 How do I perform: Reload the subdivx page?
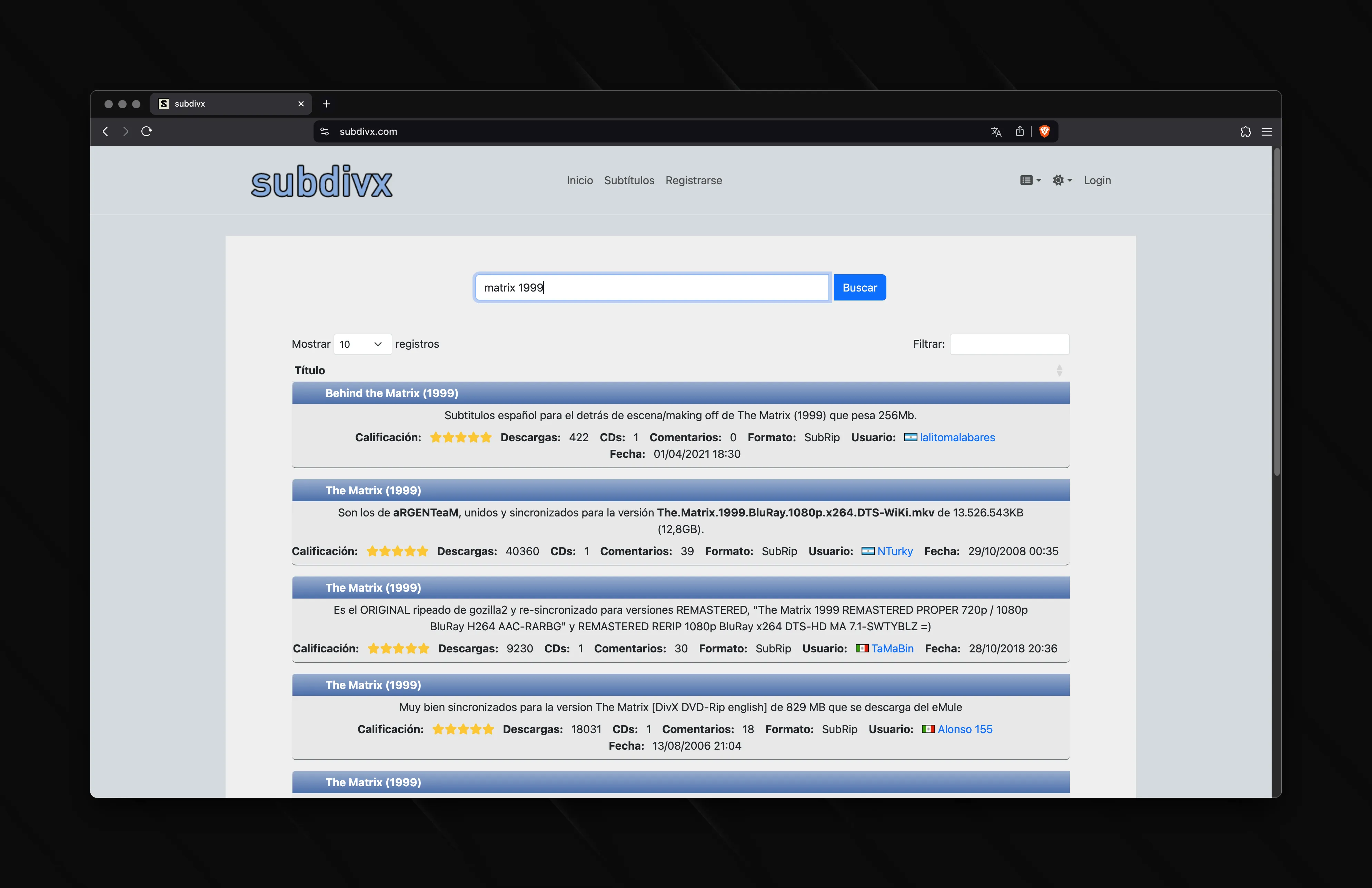[147, 131]
